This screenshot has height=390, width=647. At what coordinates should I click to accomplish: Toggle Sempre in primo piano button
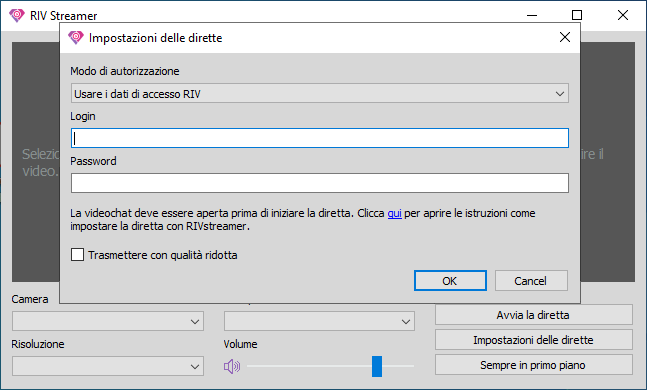click(534, 365)
